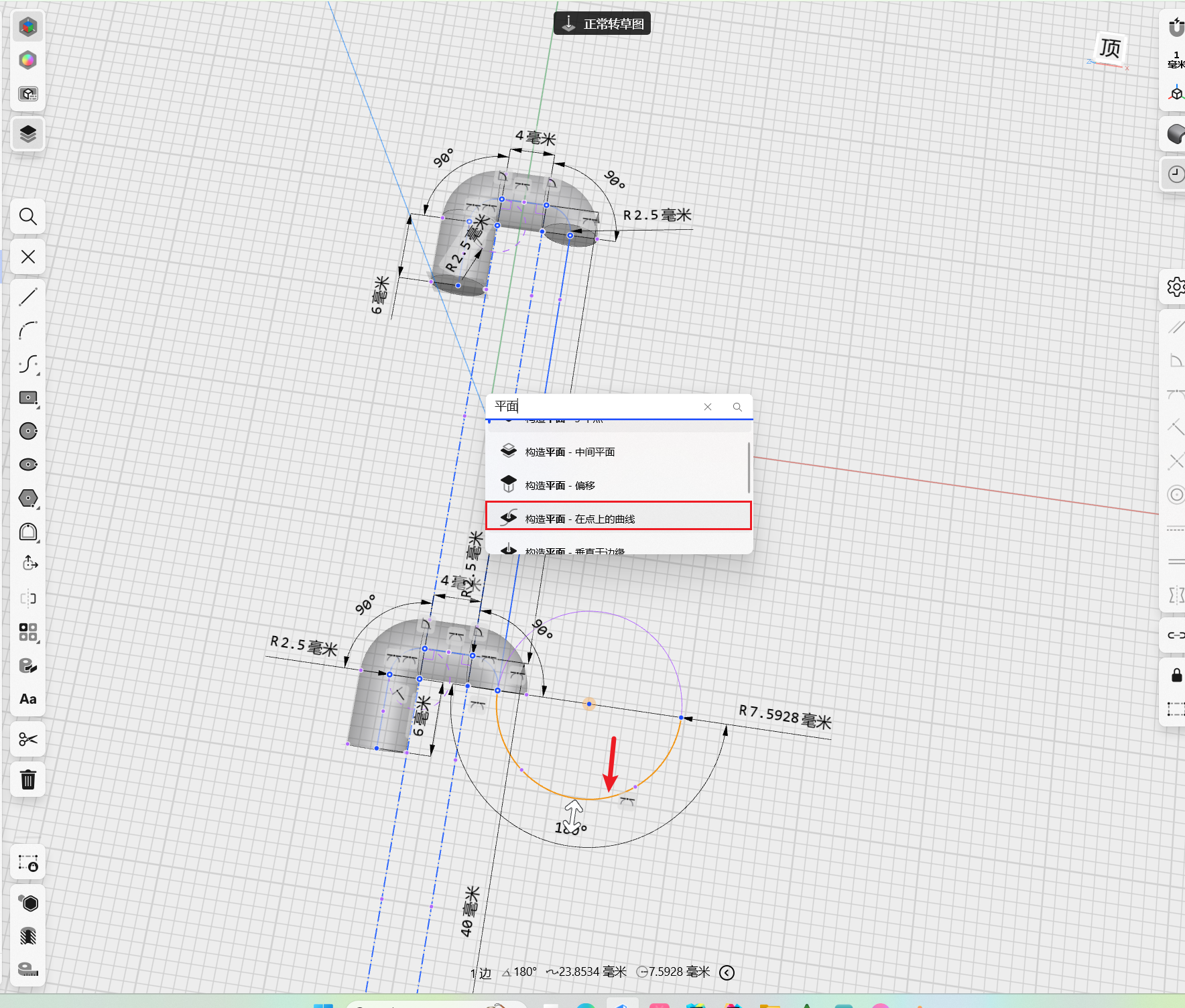
Task: Apply the parallel lines constraint
Action: tap(1176, 327)
